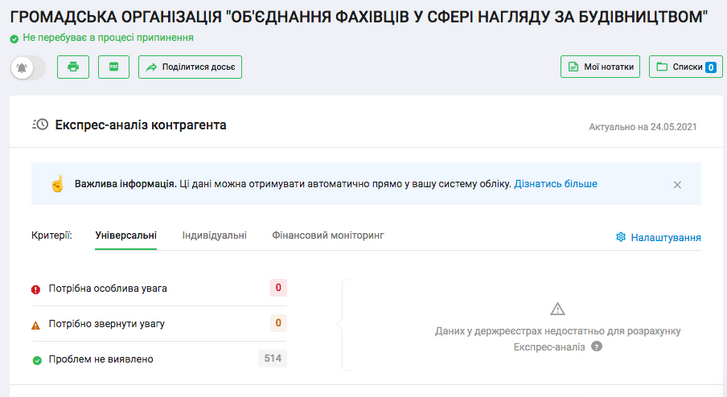Dismiss the important information banner
Screen dimensions: 727x397
677,185
